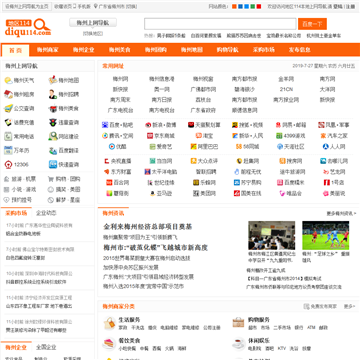
Task: Open the 亚马逊 Amazon icon
Action: tap(153, 193)
